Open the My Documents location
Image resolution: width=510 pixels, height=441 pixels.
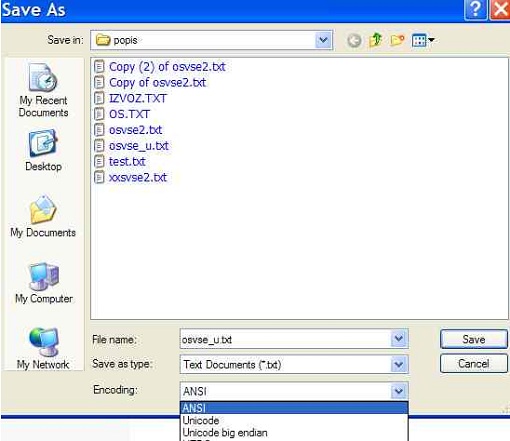tap(43, 216)
